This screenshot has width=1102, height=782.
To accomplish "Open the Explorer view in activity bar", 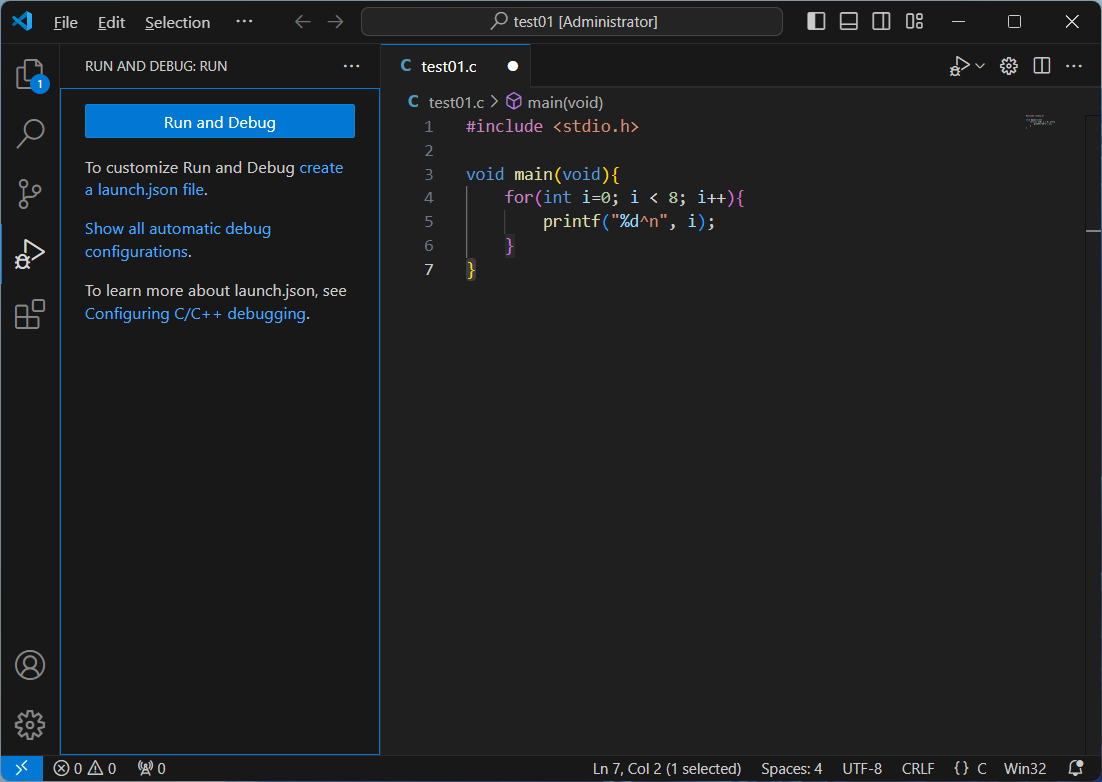I will (30, 75).
